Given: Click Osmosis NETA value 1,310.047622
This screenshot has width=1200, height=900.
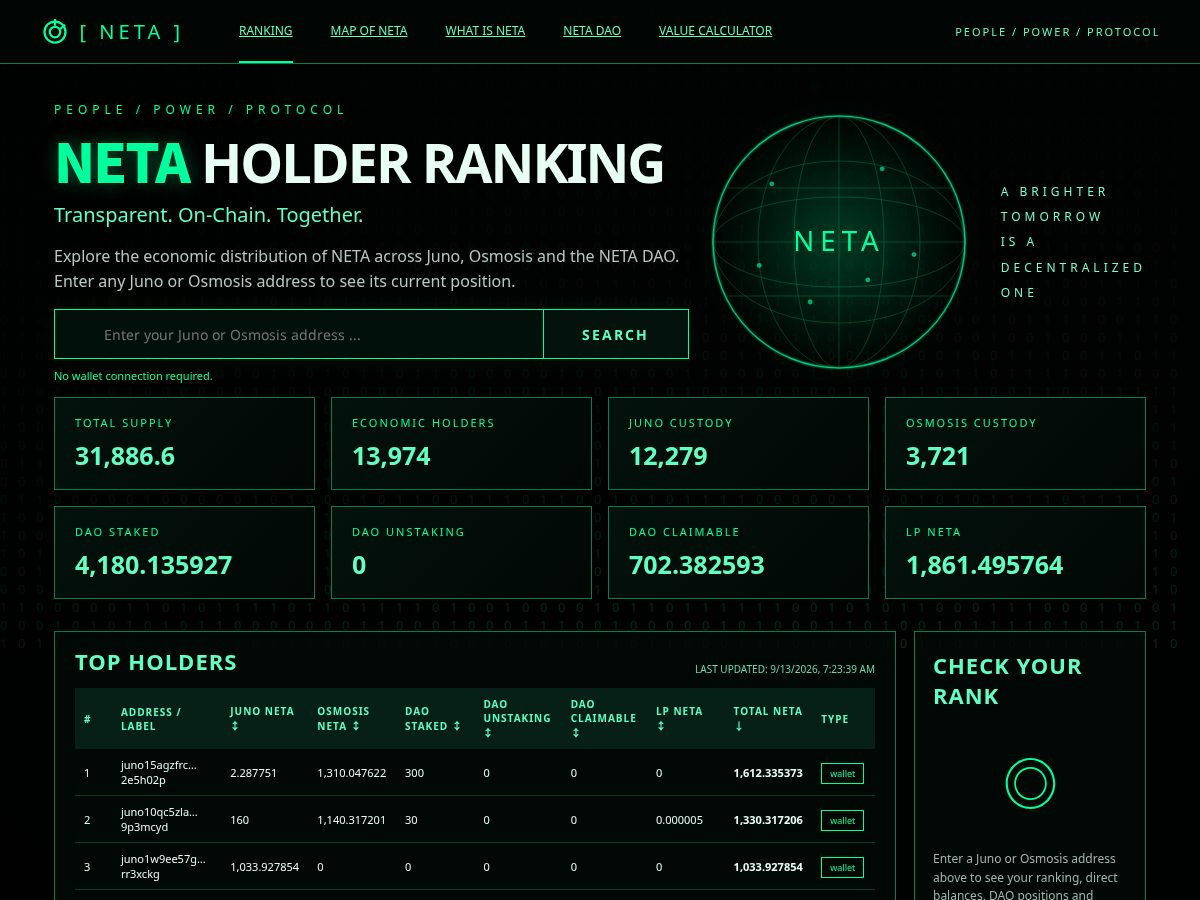Looking at the screenshot, I should tap(351, 773).
